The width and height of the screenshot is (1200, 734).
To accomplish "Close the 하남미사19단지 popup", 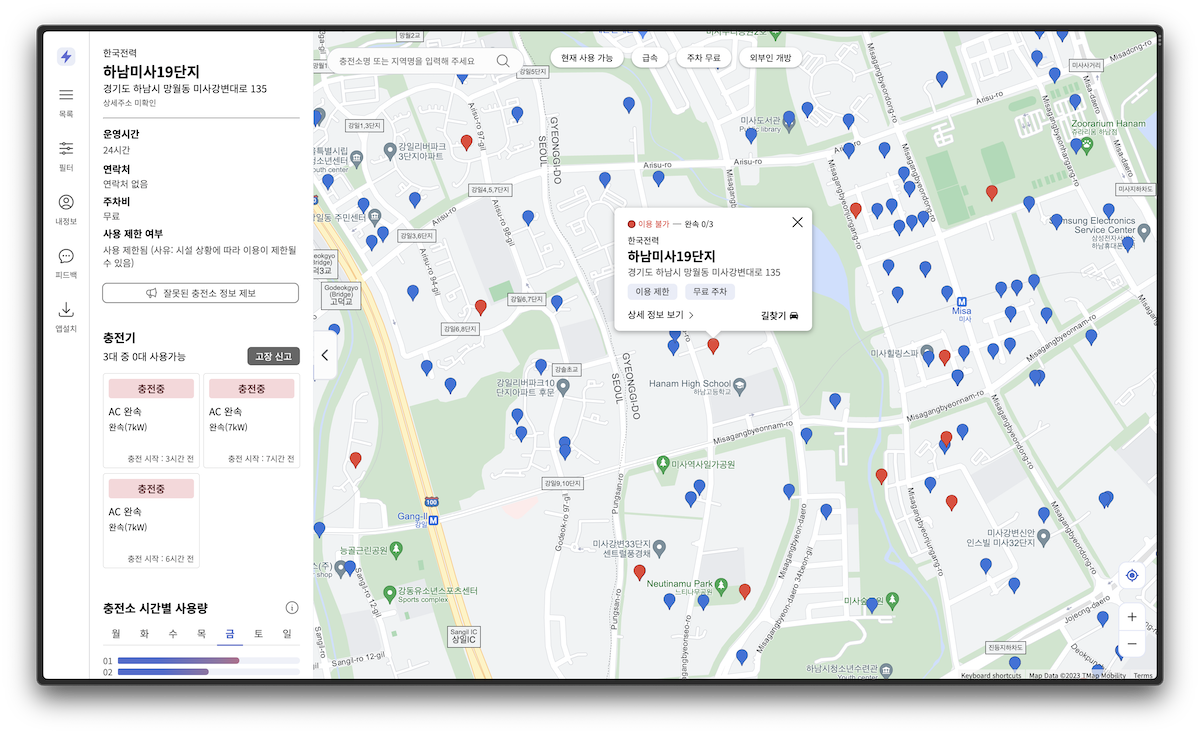I will pos(797,222).
